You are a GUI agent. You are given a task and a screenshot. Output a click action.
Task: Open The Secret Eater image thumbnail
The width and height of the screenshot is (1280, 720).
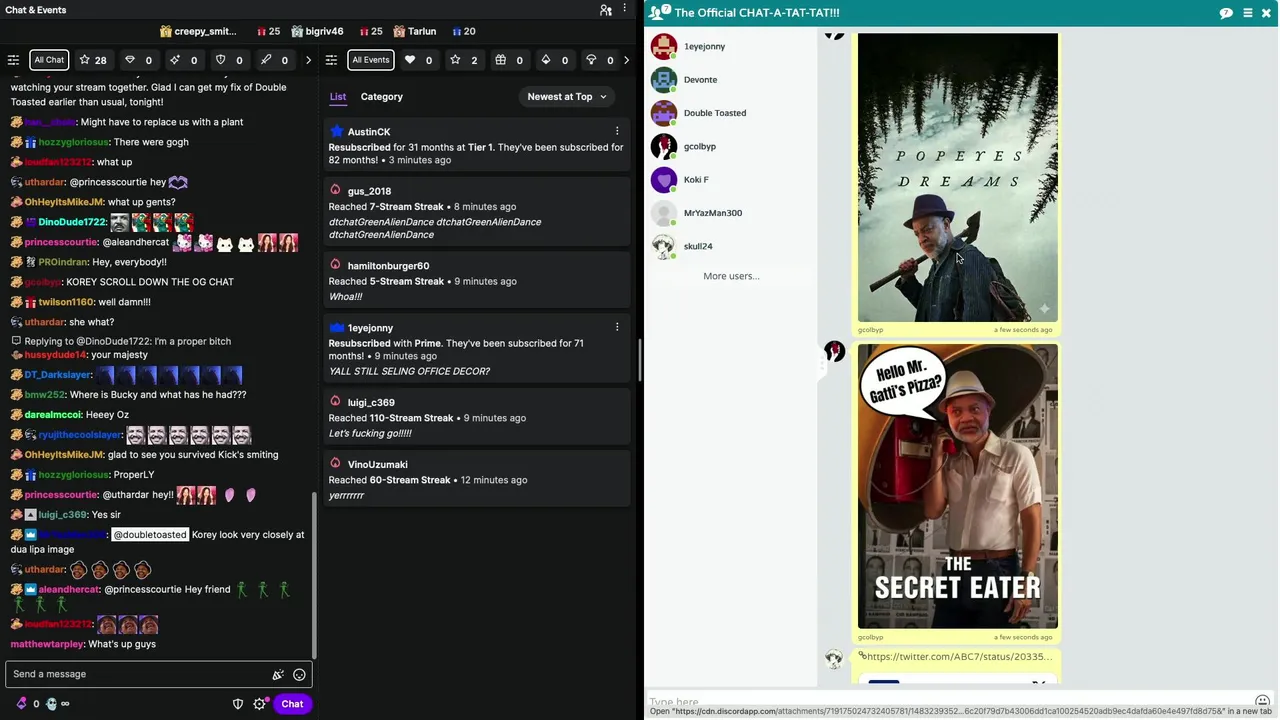pyautogui.click(x=957, y=487)
